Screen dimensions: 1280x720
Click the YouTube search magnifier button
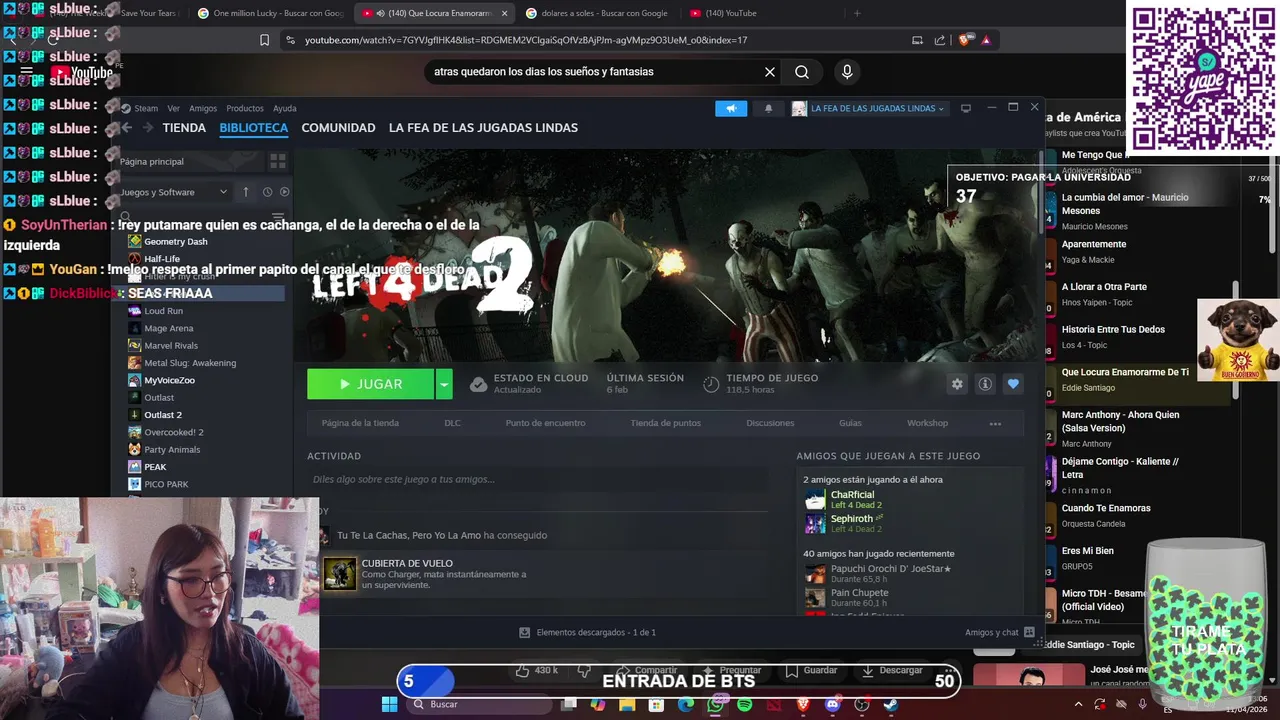(802, 72)
